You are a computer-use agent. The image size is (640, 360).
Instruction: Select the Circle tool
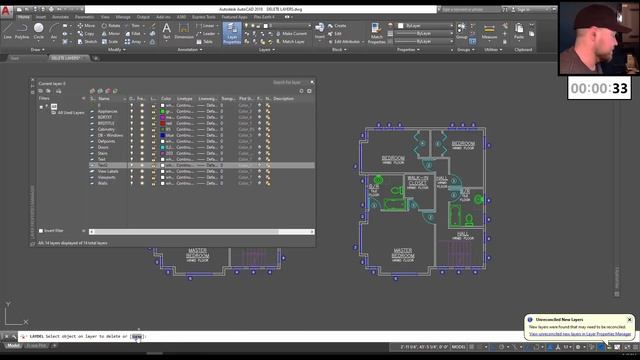tap(38, 31)
